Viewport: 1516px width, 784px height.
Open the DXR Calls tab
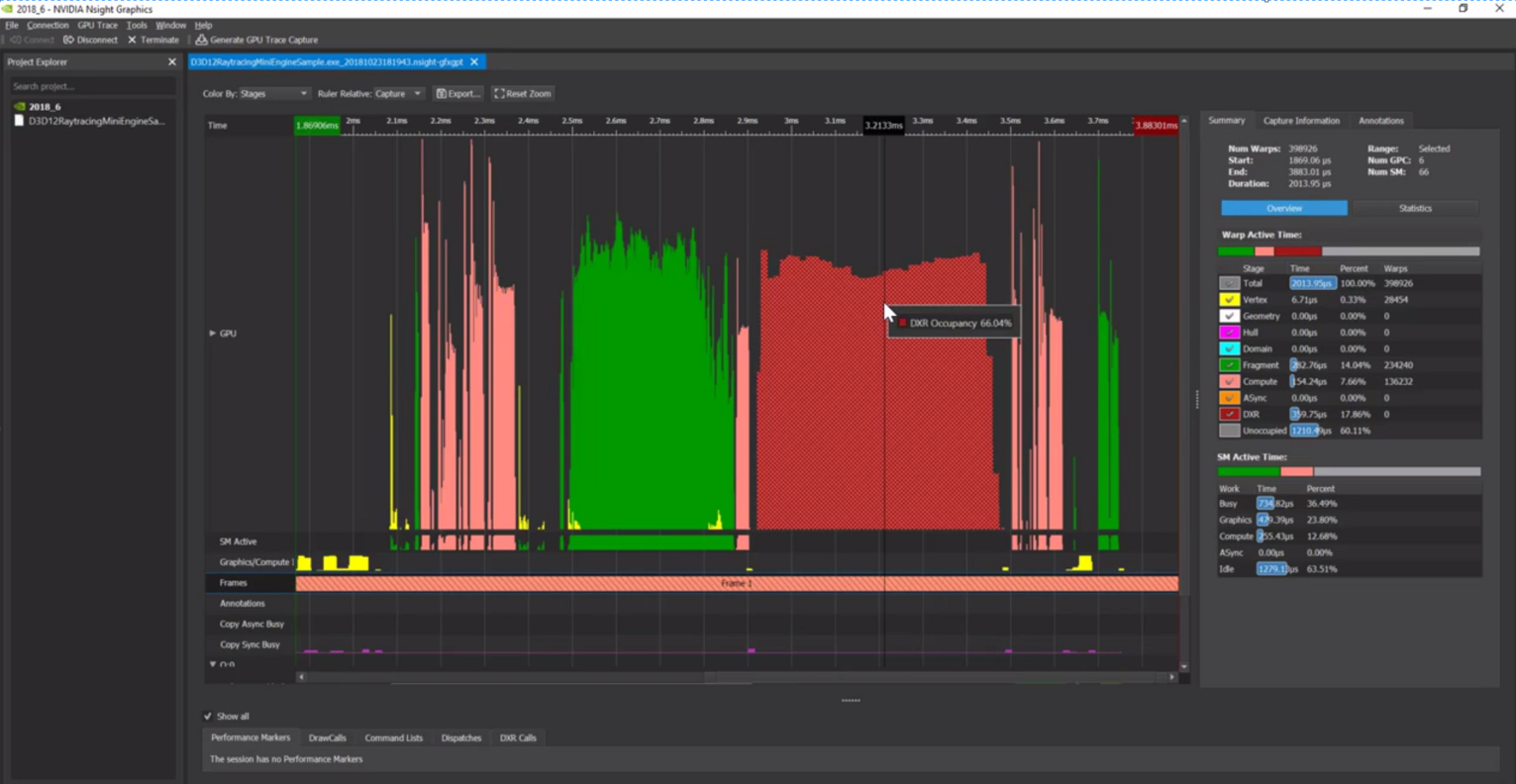pos(518,737)
